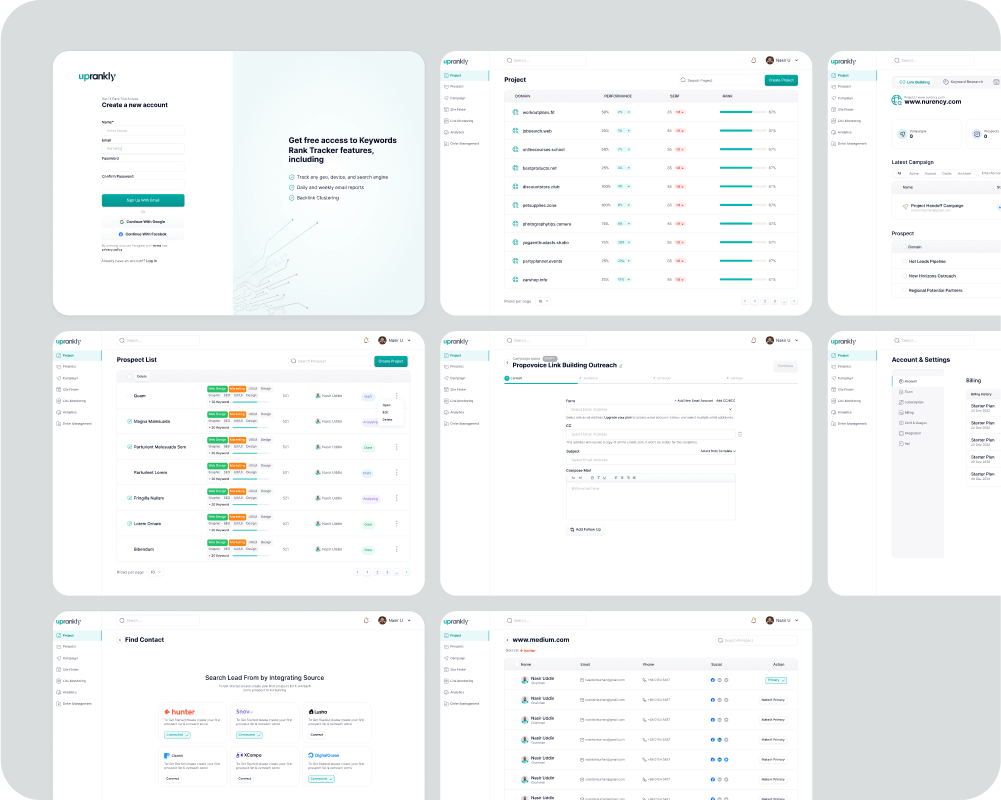Click the back arrow beside Find Contact
Image resolution: width=1001 pixels, height=800 pixels.
pos(120,640)
